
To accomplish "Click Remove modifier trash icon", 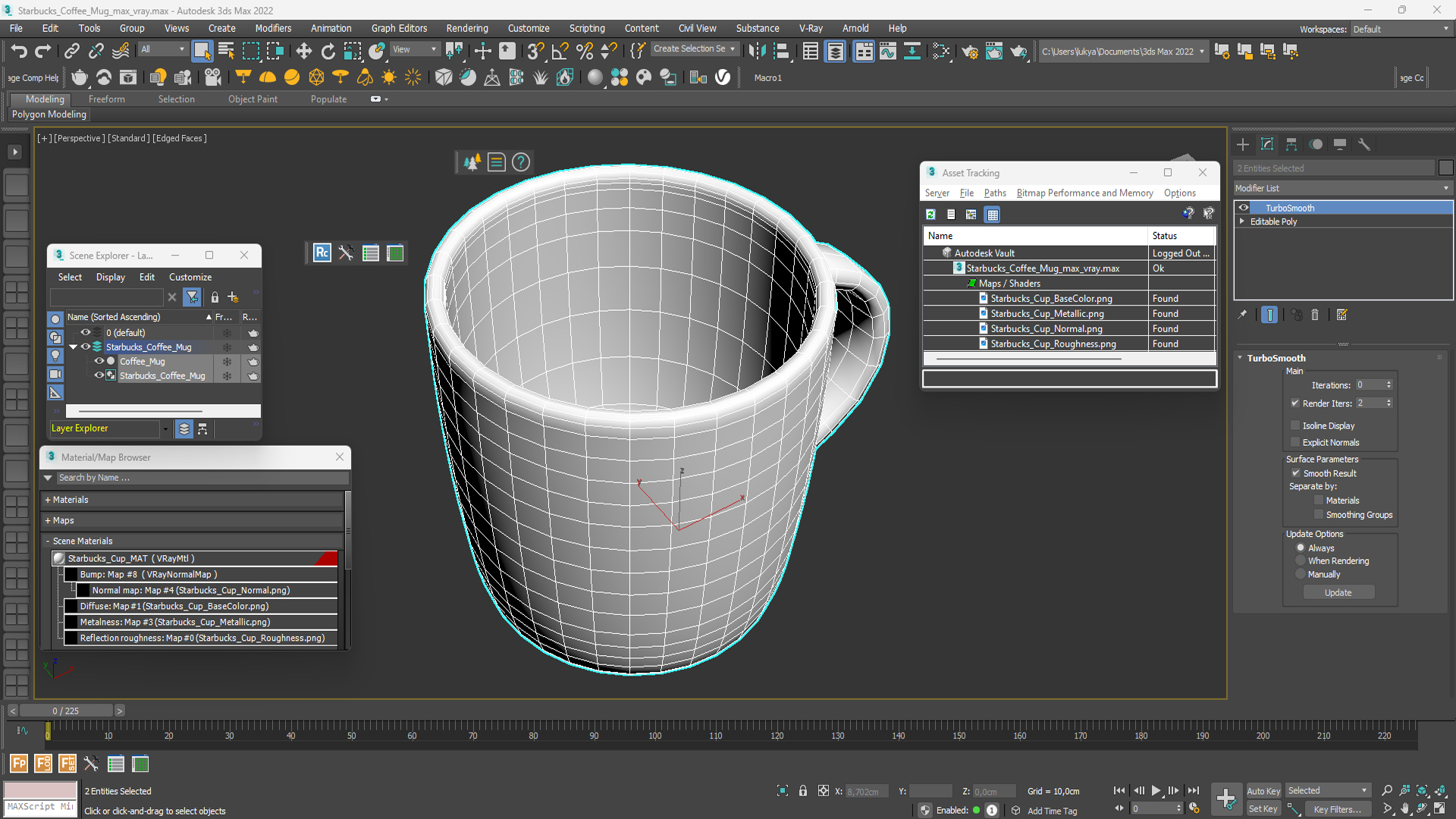I will 1315,315.
